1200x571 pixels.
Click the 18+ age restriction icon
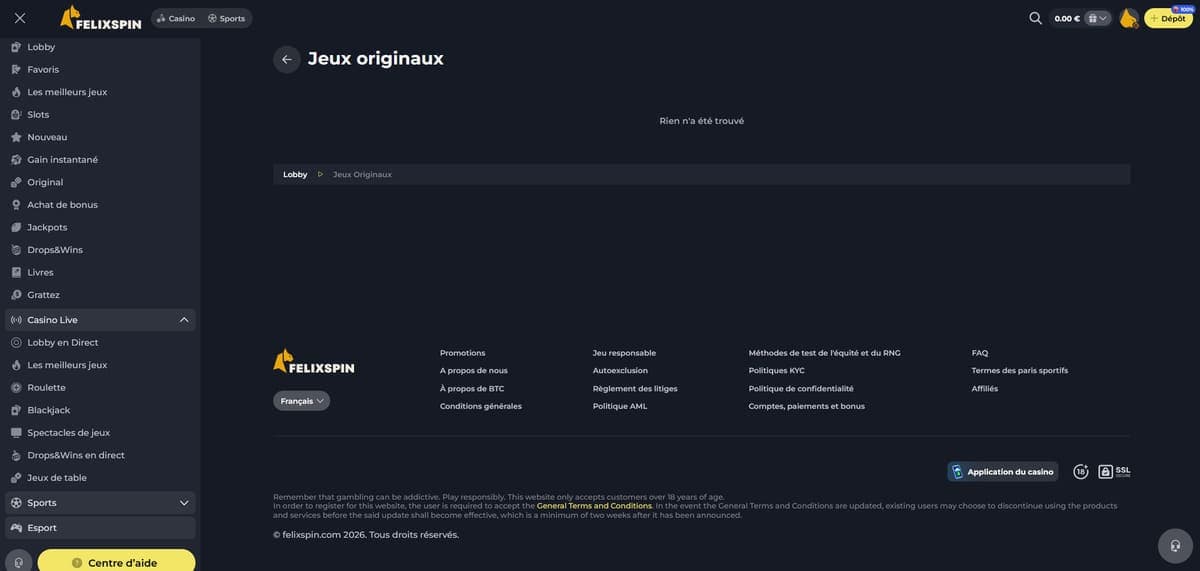pyautogui.click(x=1081, y=471)
